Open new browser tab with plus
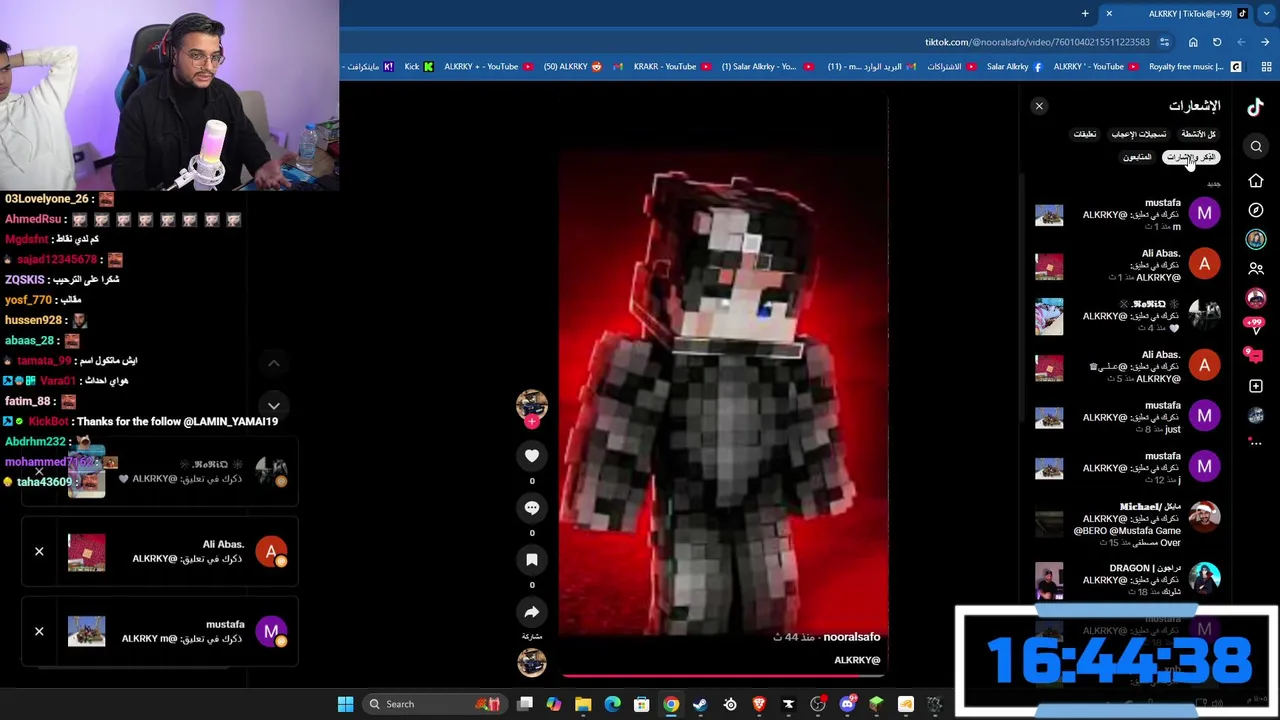This screenshot has width=1280, height=720. point(1085,14)
